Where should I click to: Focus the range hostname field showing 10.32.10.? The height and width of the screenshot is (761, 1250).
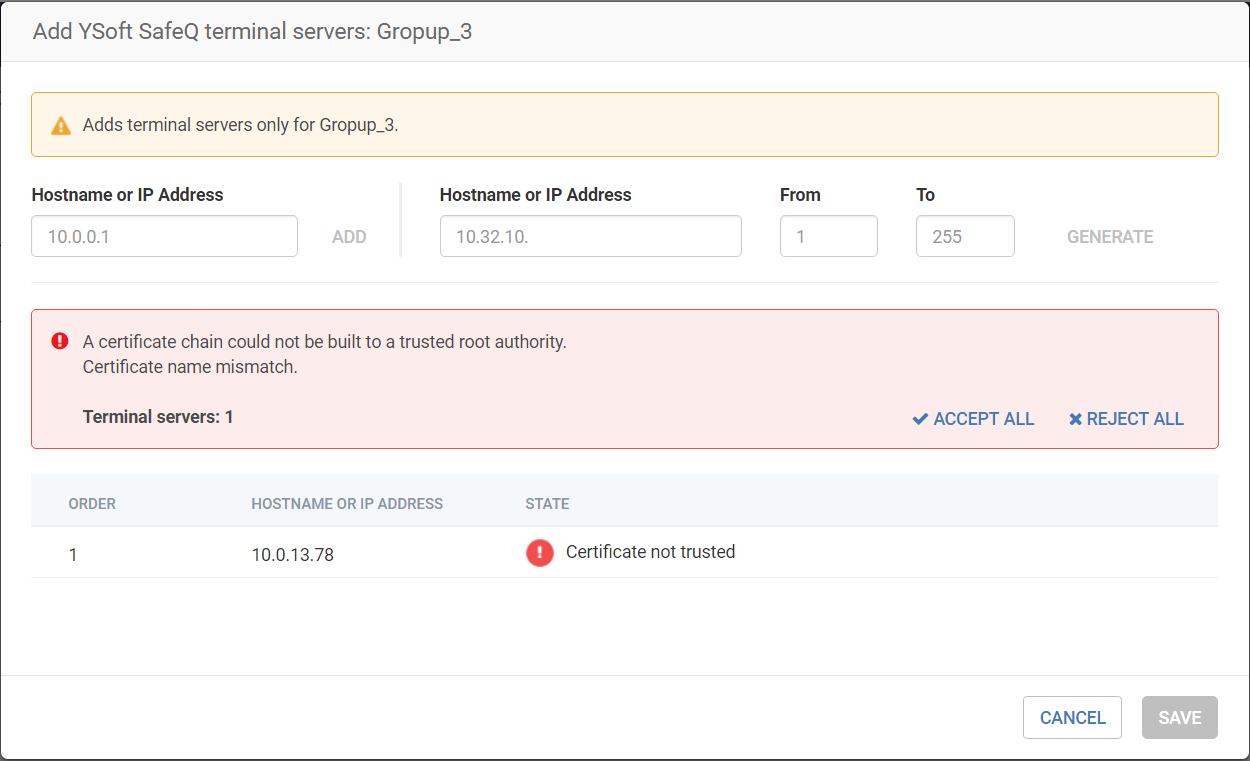click(x=590, y=236)
